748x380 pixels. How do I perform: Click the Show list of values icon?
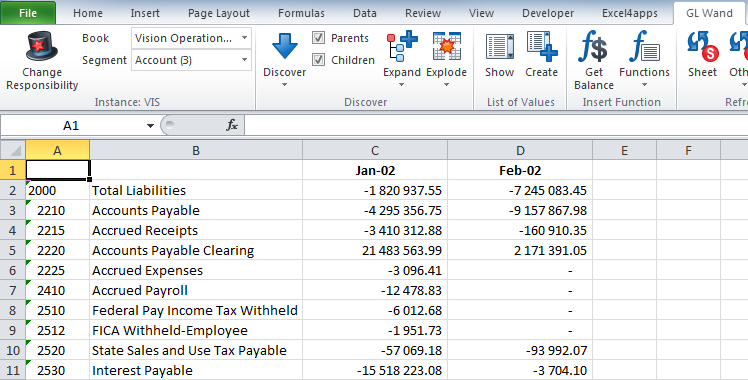[499, 46]
